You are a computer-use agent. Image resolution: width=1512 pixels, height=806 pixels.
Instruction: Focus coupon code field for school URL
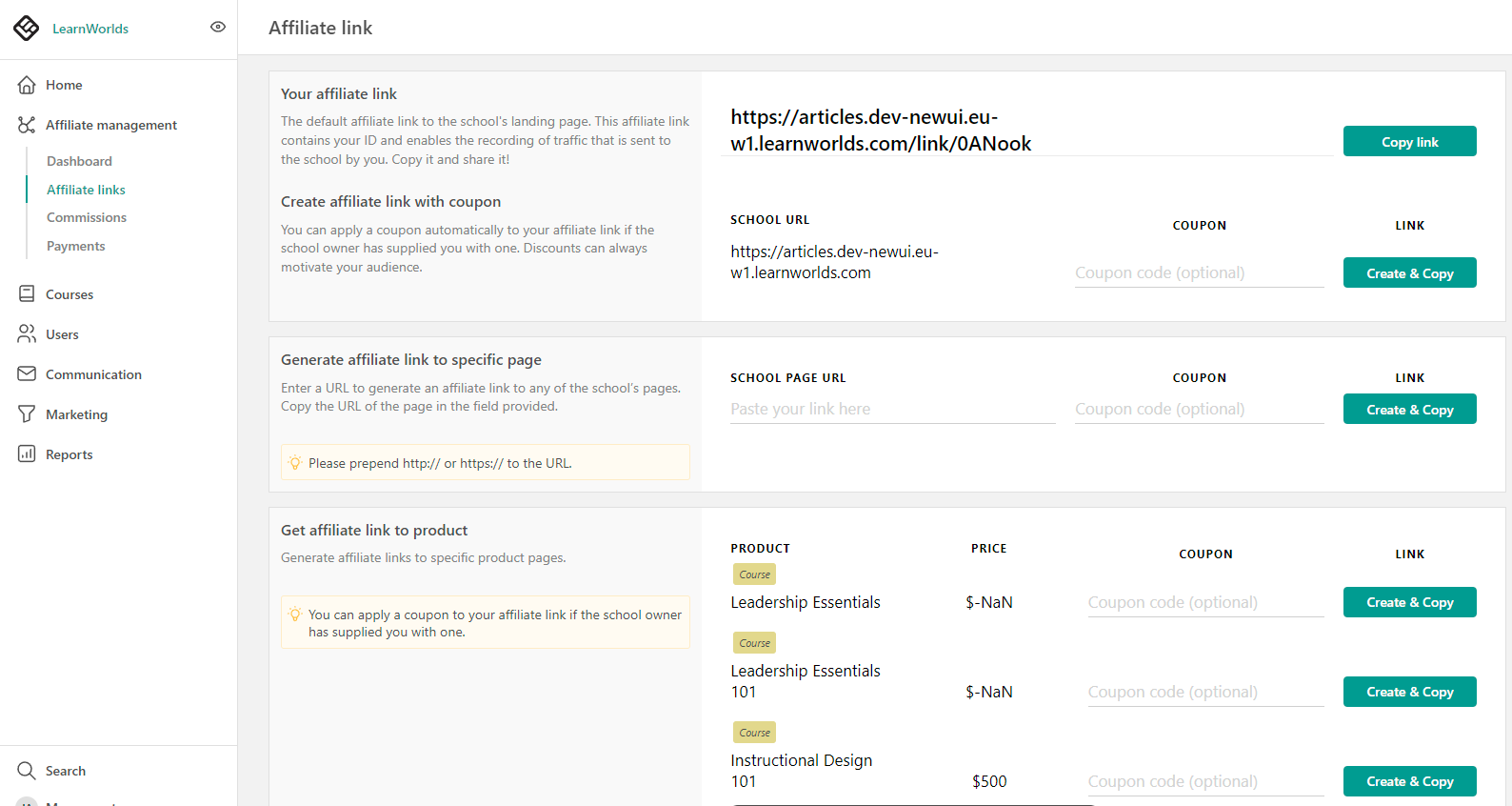(1199, 272)
